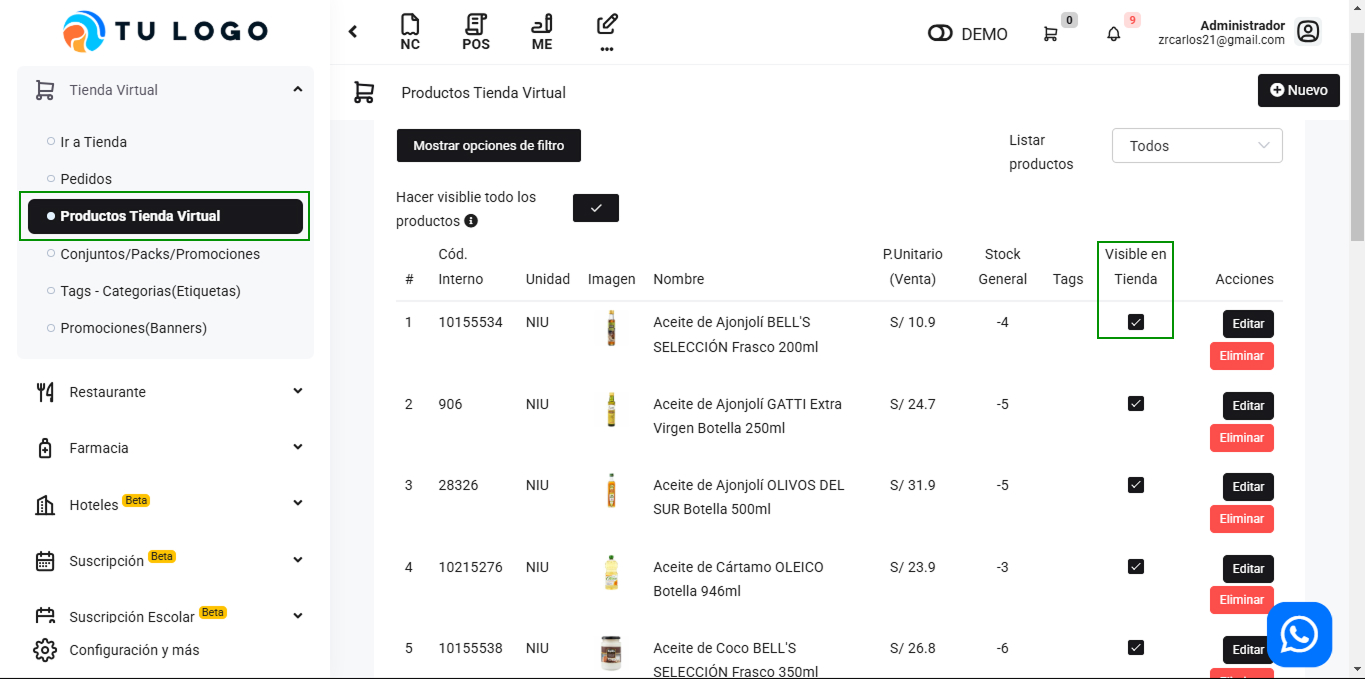The height and width of the screenshot is (679, 1365).
Task: Click Mostrar opciones de filtro button
Action: (x=489, y=146)
